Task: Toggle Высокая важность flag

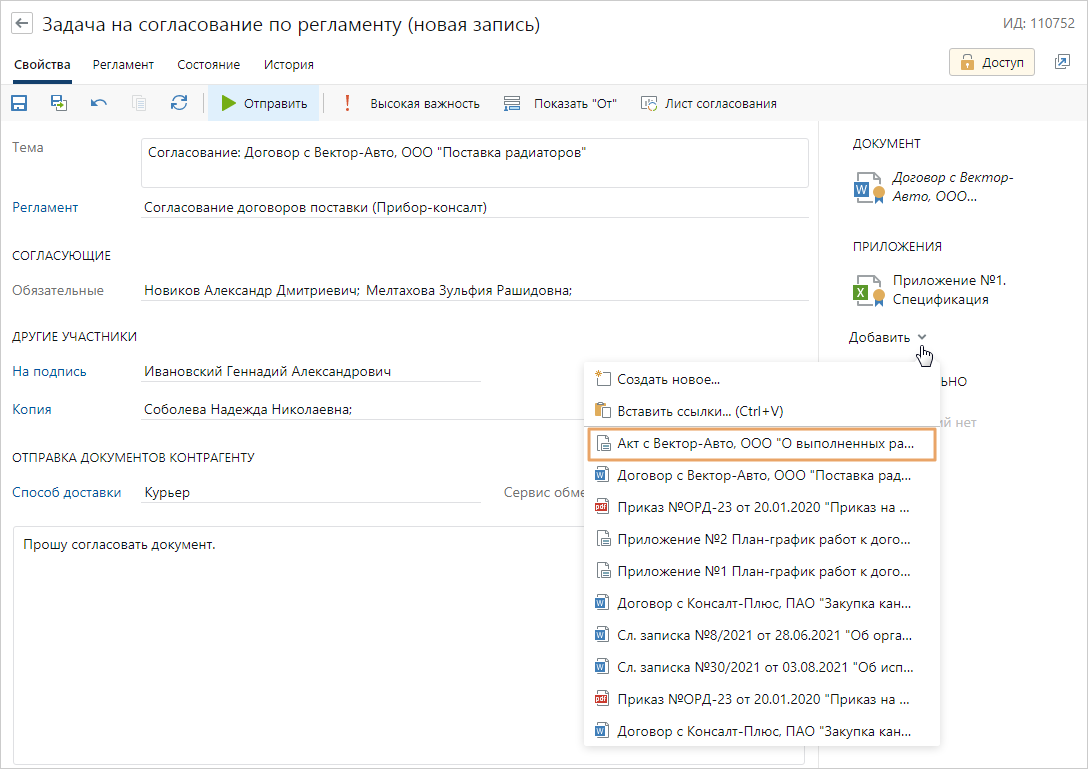Action: [x=412, y=103]
